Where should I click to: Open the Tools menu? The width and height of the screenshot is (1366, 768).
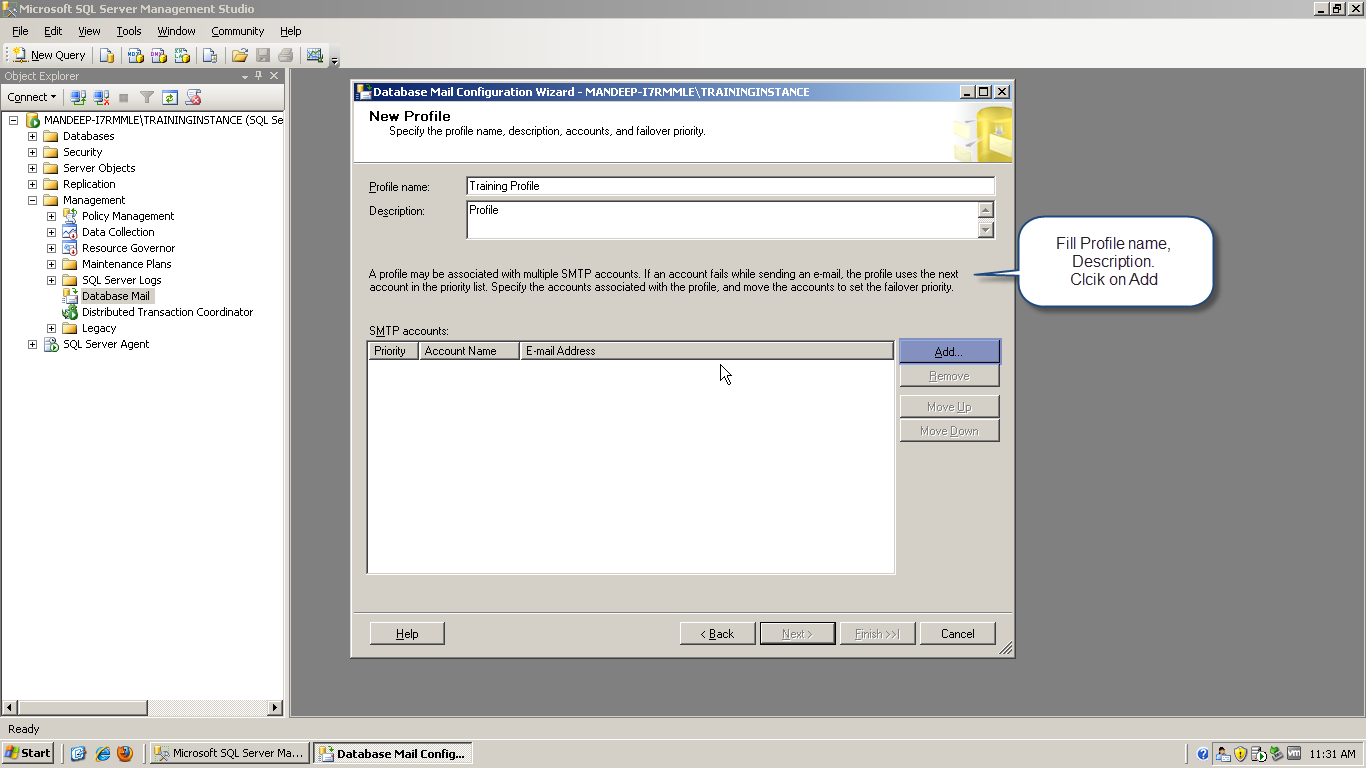(x=129, y=31)
